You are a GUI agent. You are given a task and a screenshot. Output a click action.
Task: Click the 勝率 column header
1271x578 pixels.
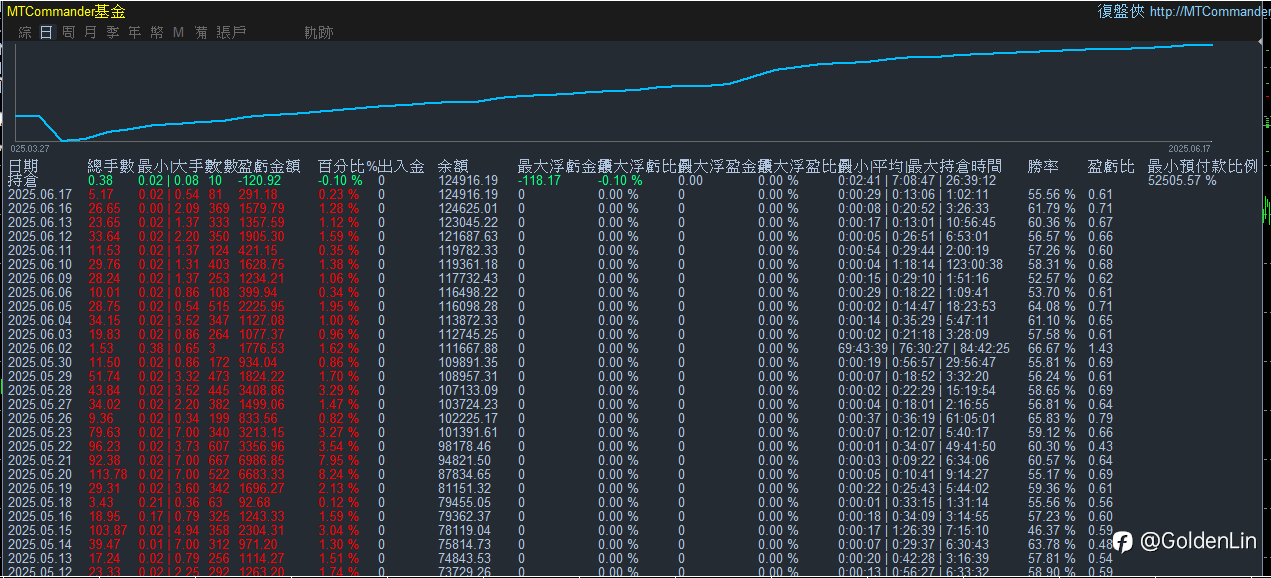pyautogui.click(x=1043, y=166)
